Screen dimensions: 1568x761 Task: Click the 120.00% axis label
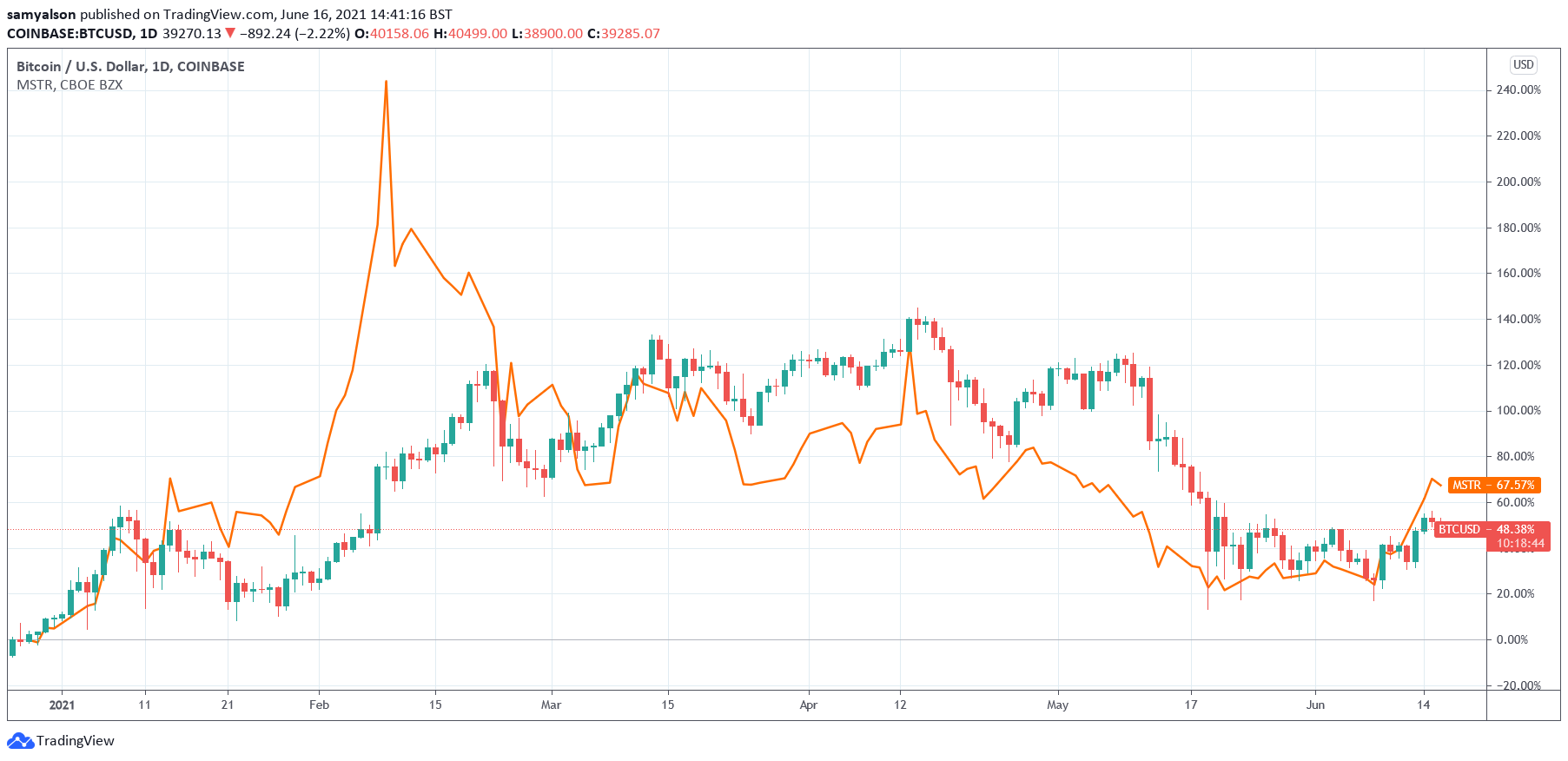[x=1518, y=366]
